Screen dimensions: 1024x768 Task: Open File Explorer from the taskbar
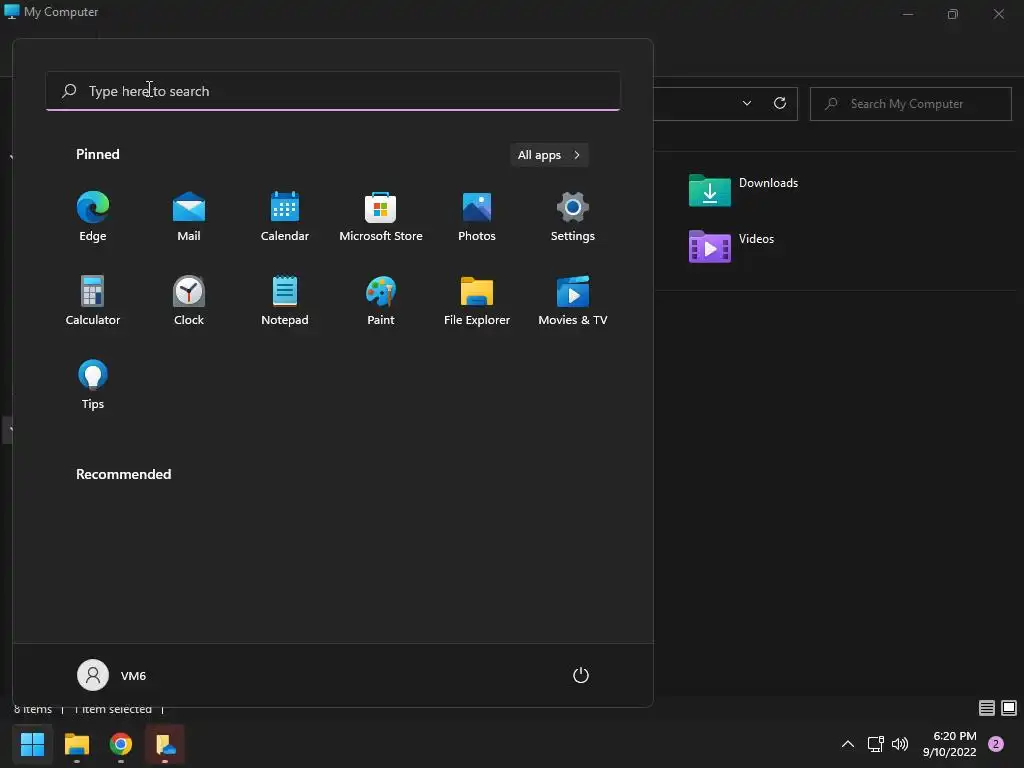coord(77,744)
